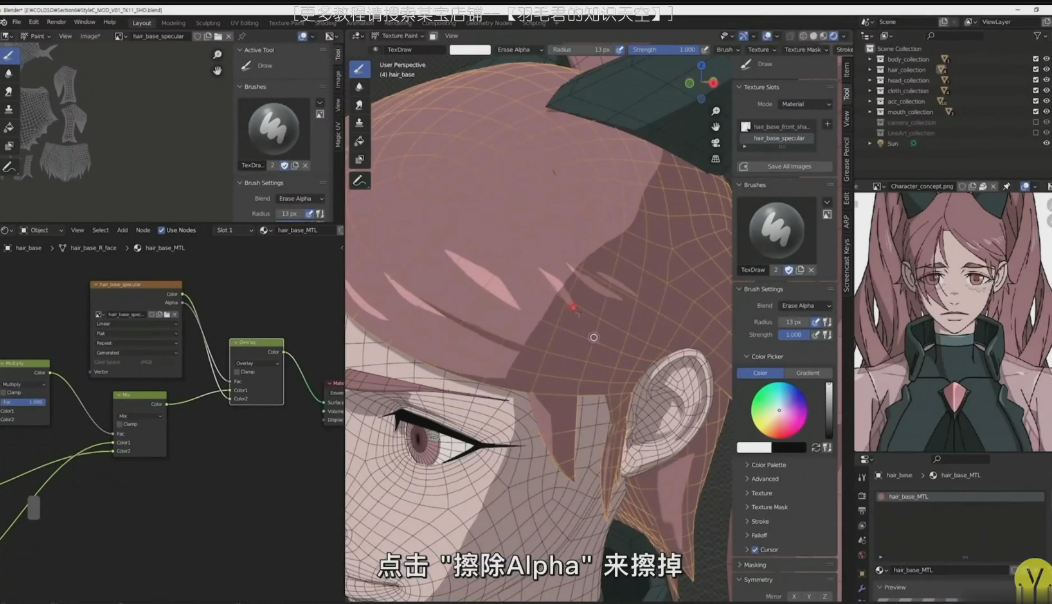1052x604 pixels.
Task: Open the Erase Alpha blend dropdown in viewport header
Action: (x=520, y=50)
